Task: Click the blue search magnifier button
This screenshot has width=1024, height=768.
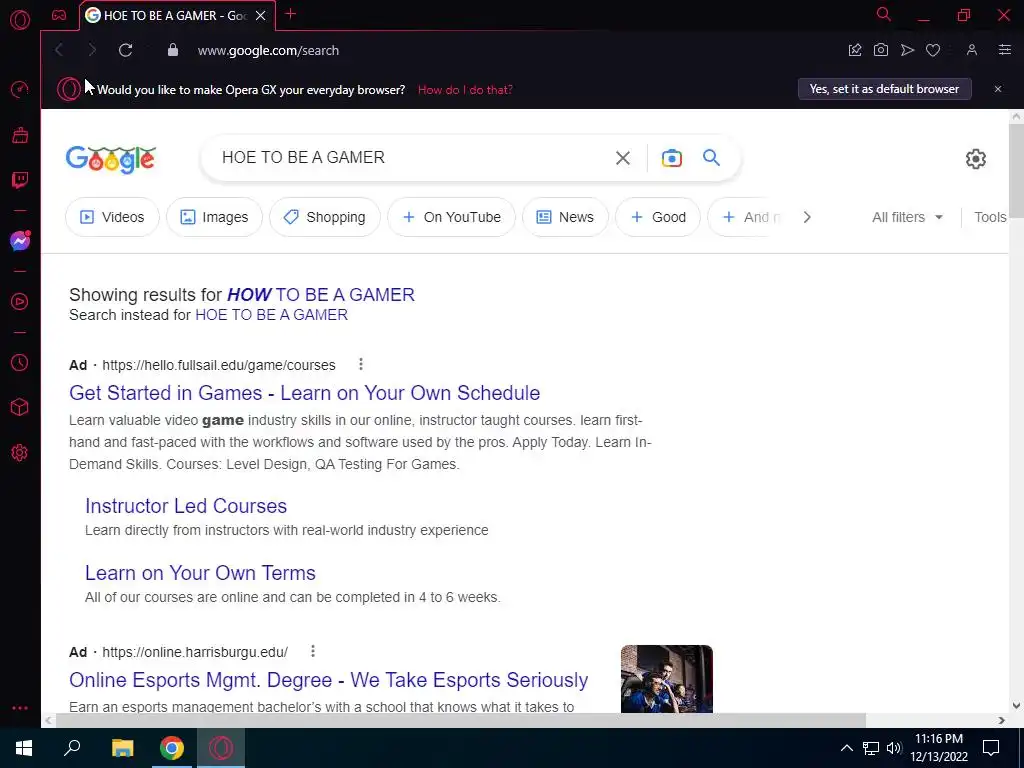Action: (x=711, y=157)
